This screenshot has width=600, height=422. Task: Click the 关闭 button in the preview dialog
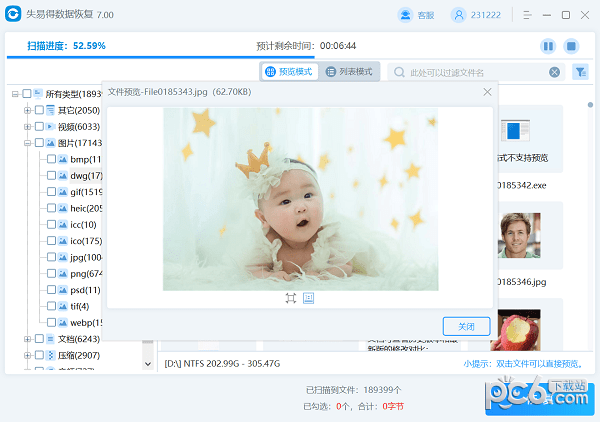[x=466, y=326]
